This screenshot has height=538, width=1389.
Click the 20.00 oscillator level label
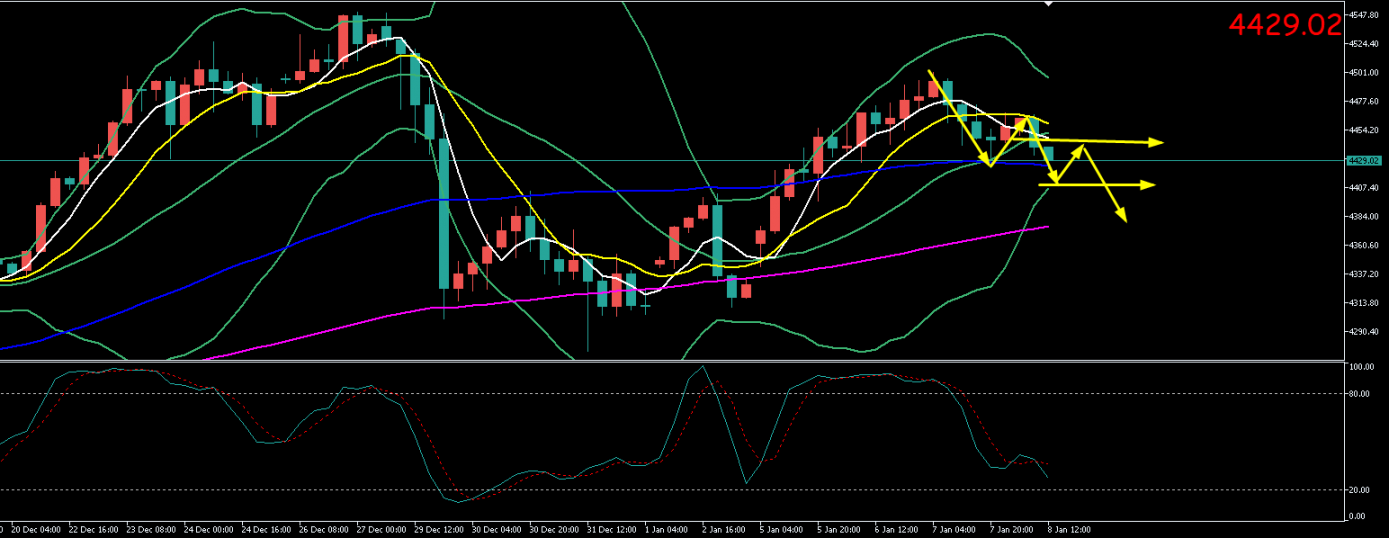point(1360,490)
